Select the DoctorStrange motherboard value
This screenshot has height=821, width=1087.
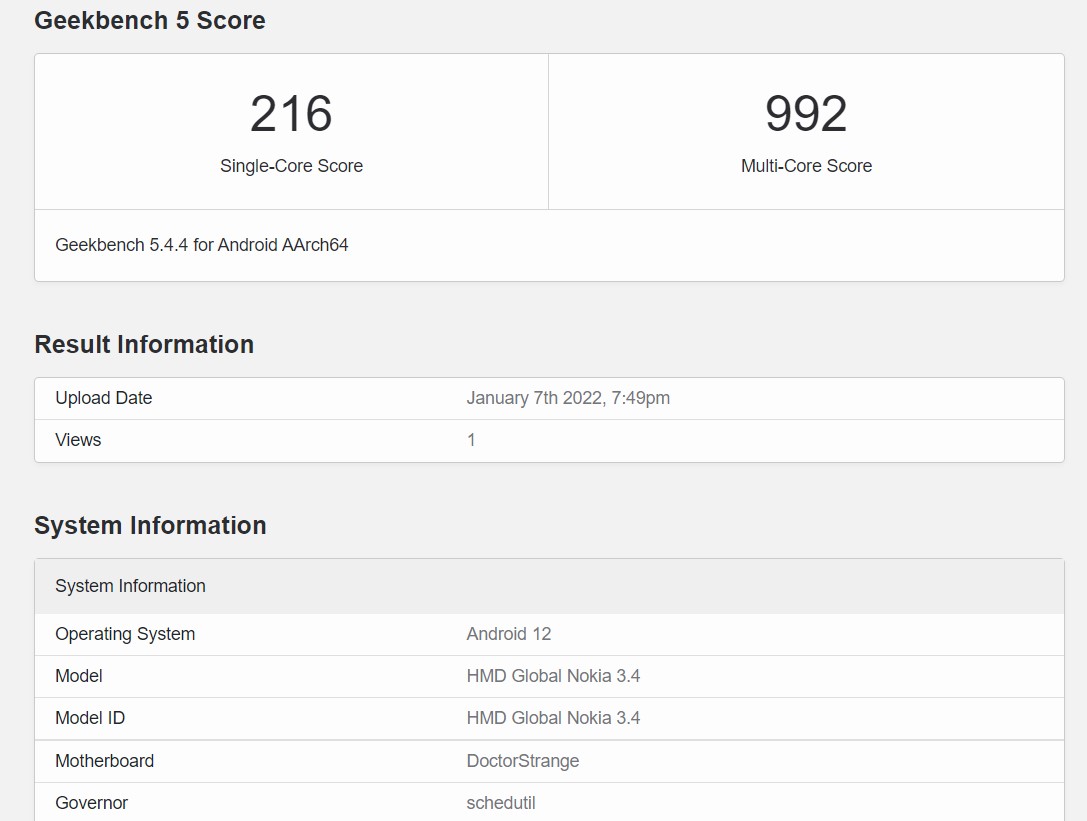pos(523,761)
